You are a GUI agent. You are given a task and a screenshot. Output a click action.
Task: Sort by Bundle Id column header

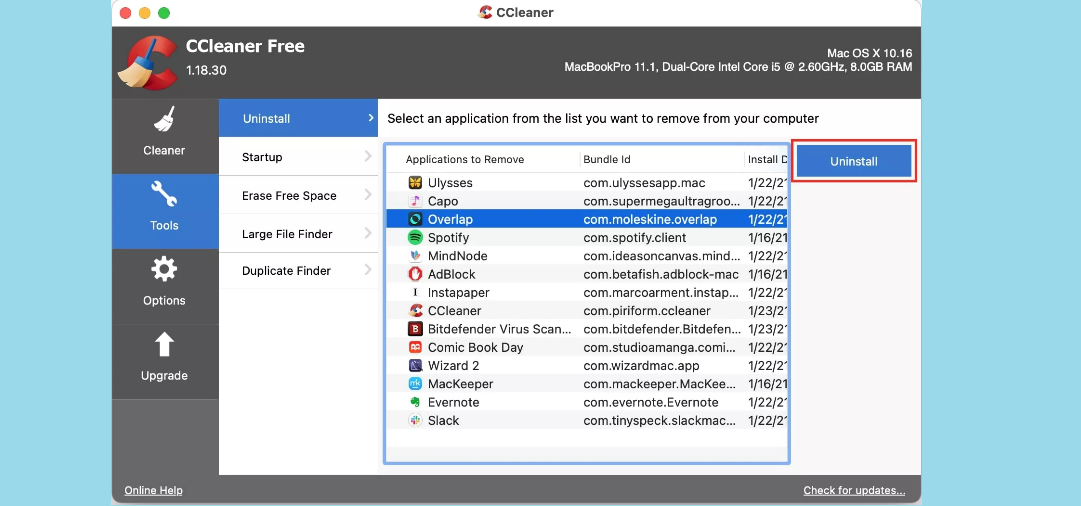pos(607,159)
